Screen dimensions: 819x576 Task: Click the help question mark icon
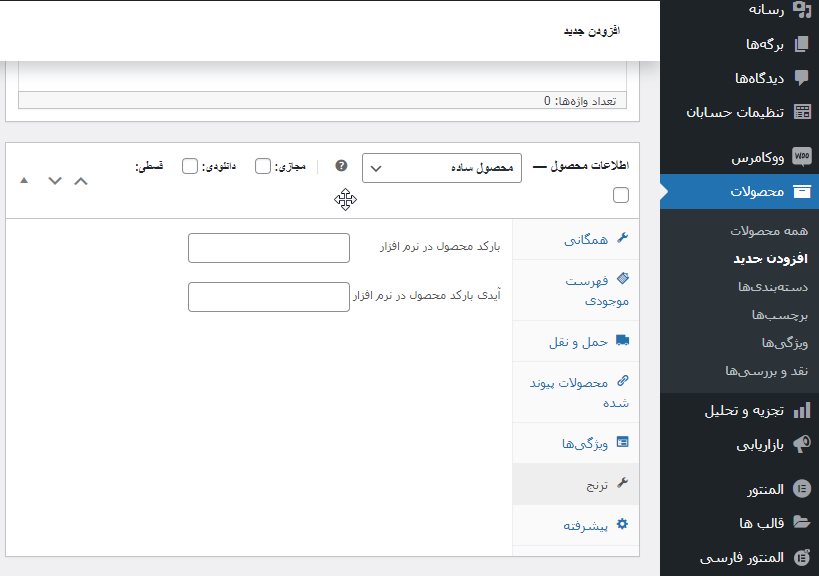pos(341,166)
